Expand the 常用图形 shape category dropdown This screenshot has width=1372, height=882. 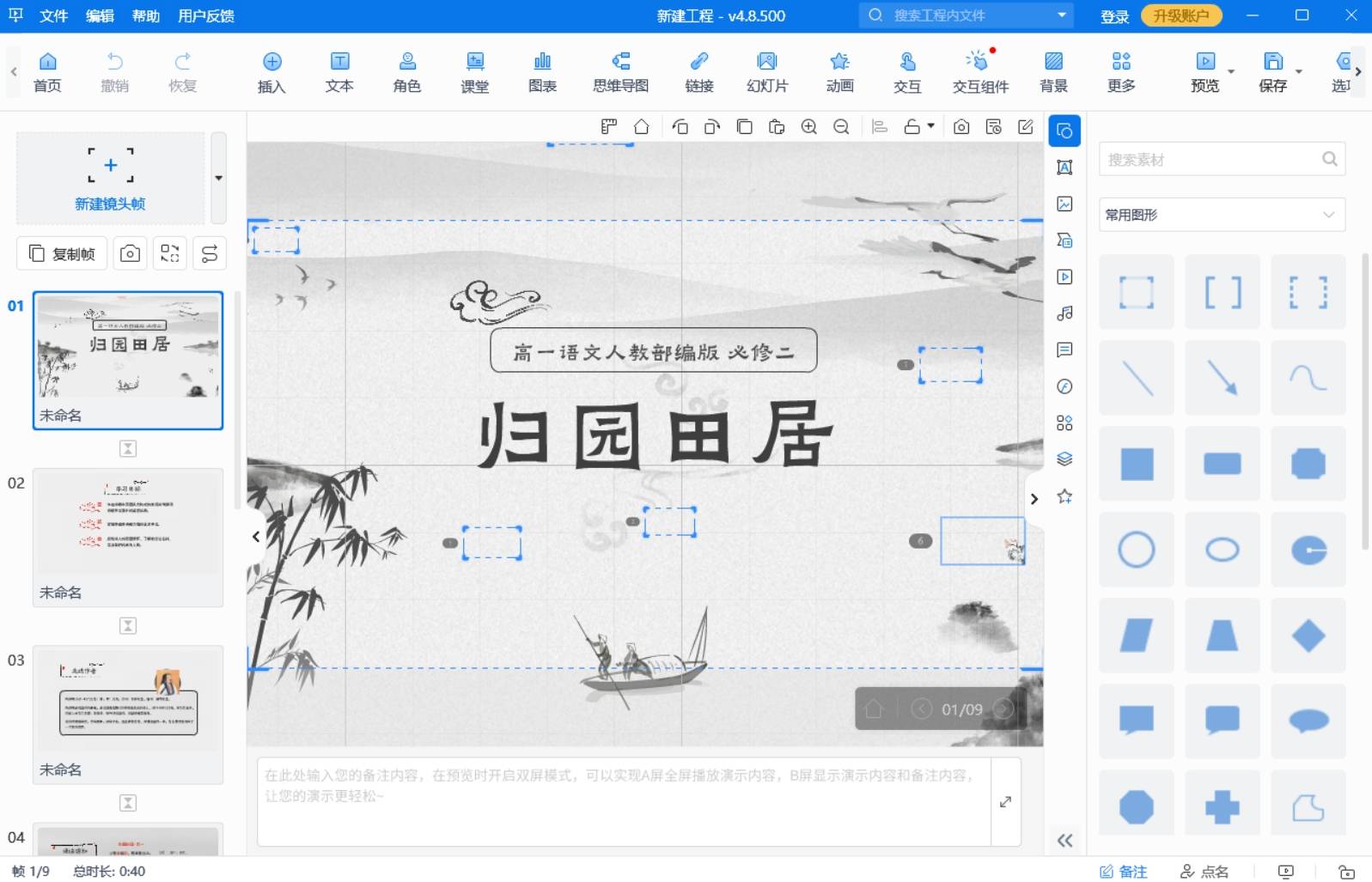tap(1328, 215)
